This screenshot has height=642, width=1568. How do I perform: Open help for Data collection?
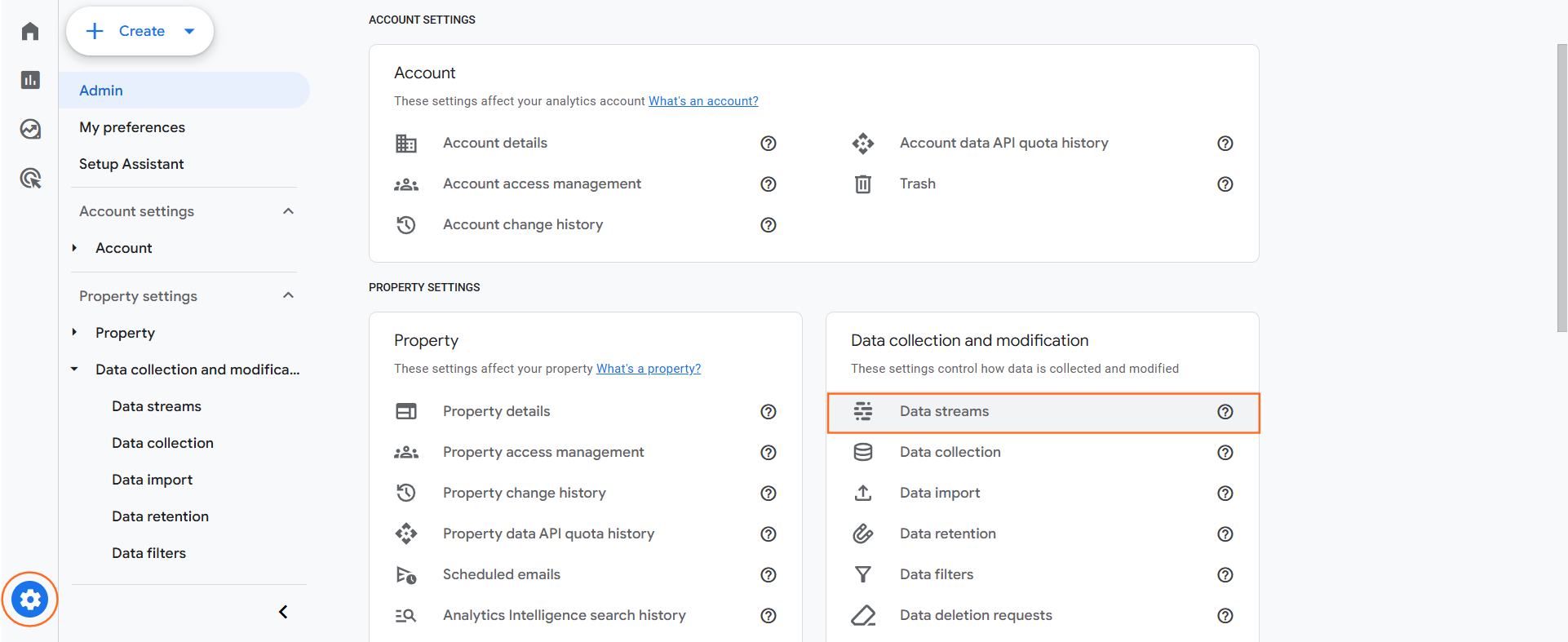[1225, 453]
